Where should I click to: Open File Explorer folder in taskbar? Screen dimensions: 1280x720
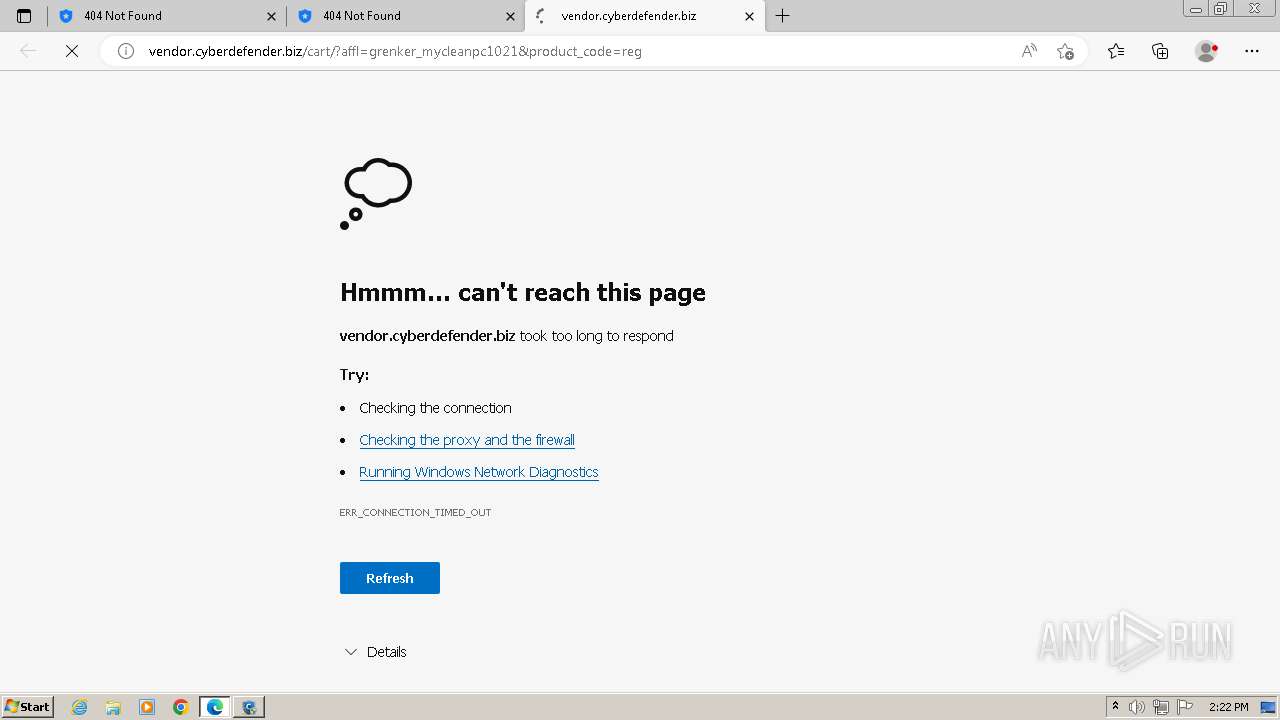pyautogui.click(x=113, y=707)
